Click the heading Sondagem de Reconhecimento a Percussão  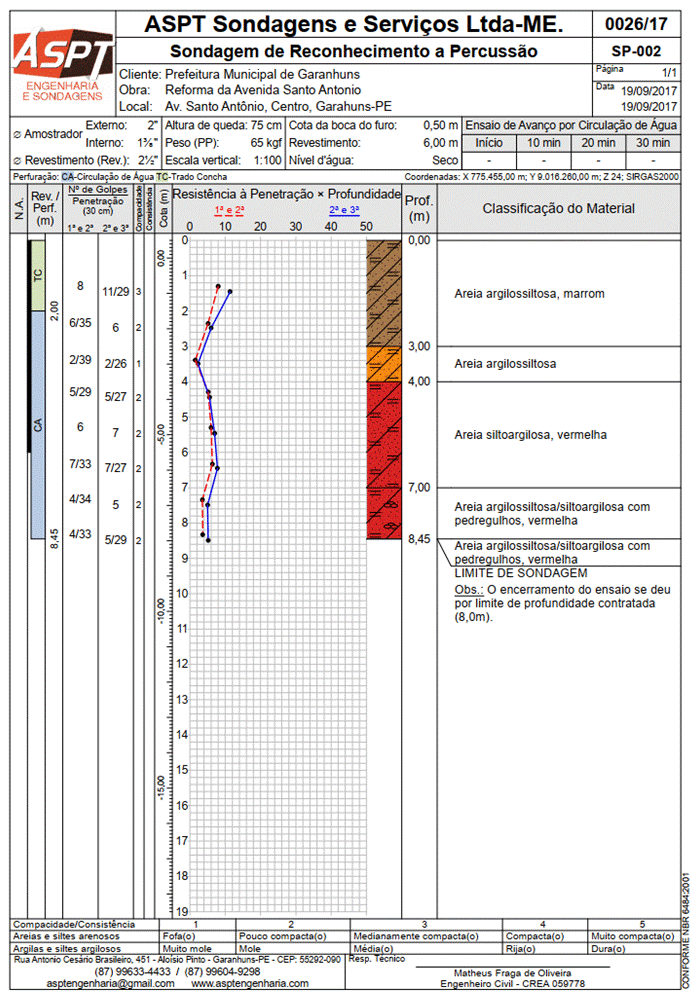click(354, 51)
